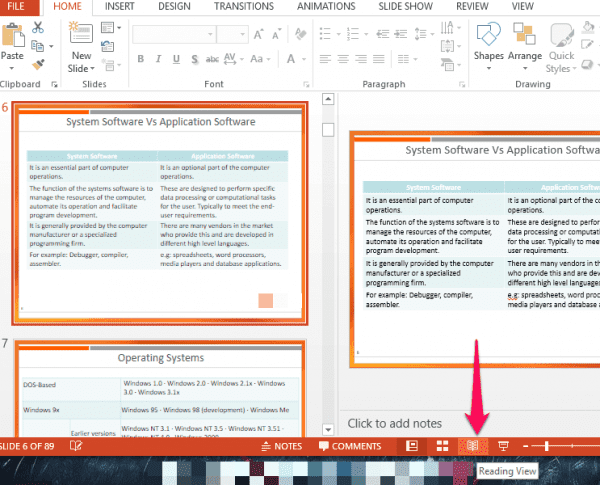Switch to Reading View icon

pos(473,446)
